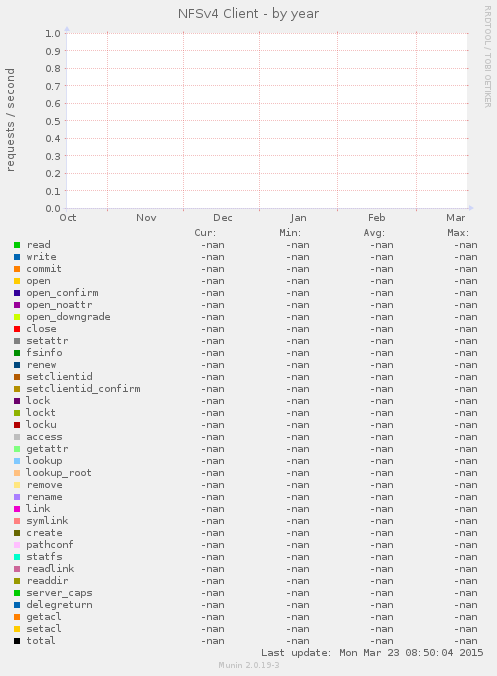This screenshot has width=497, height=676.
Task: Click the Jan label on time axis
Action: click(x=298, y=218)
